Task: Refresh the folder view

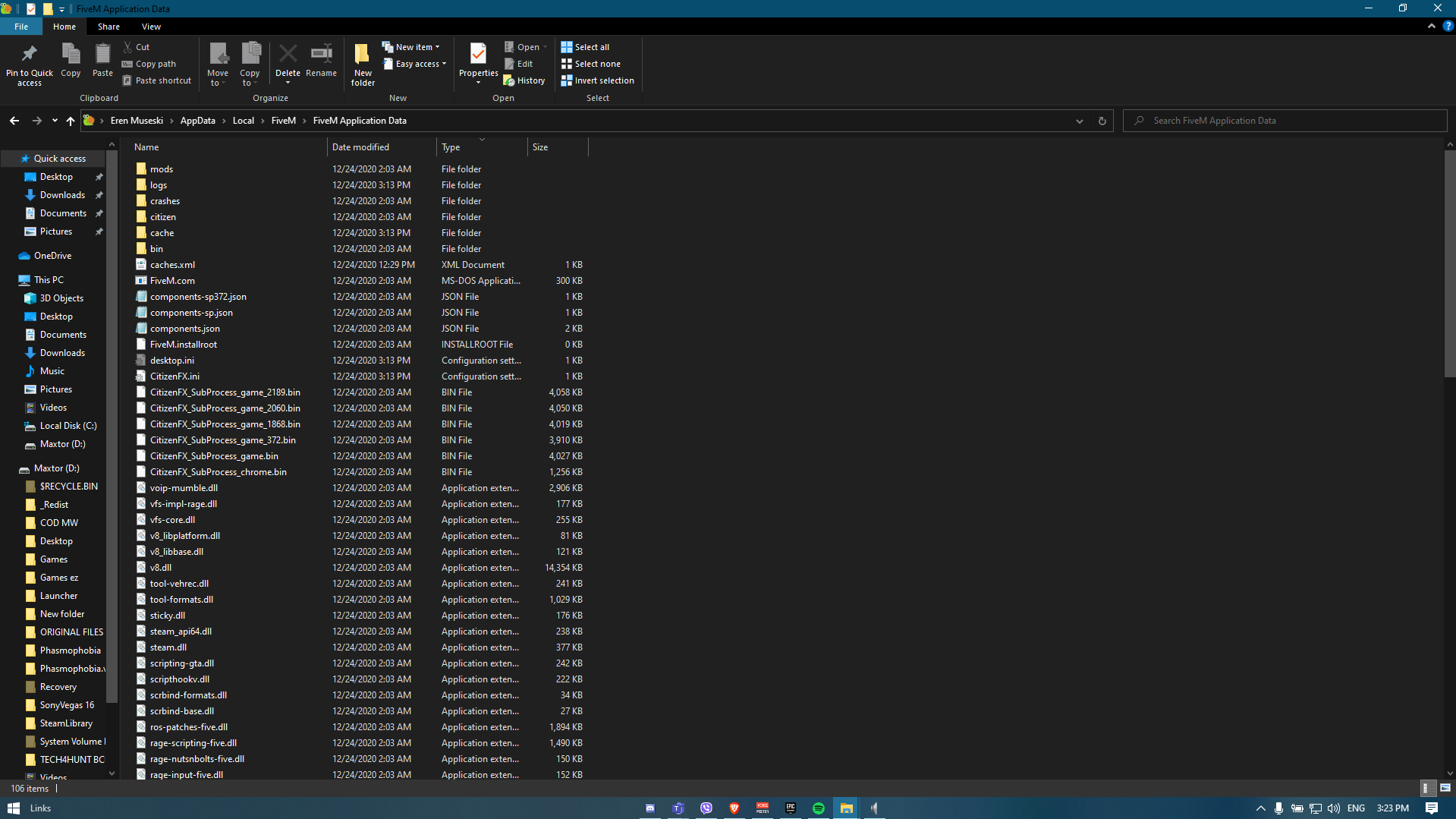Action: pyautogui.click(x=1102, y=121)
